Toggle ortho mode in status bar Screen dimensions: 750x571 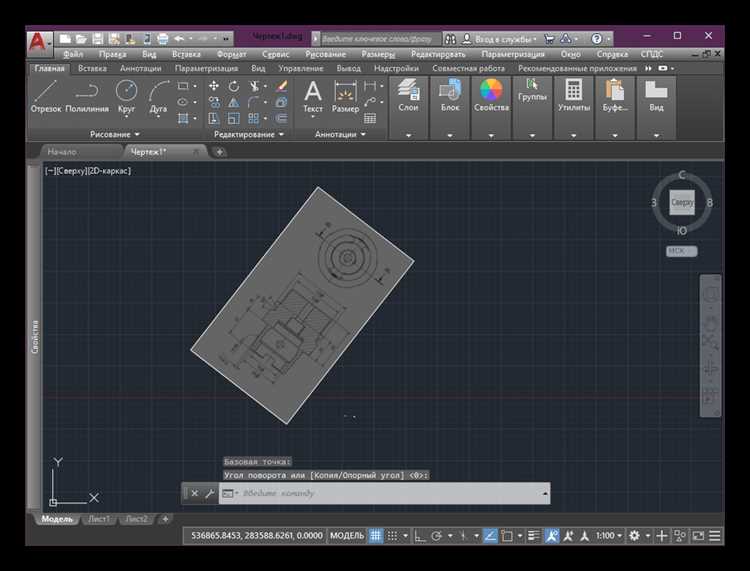tap(419, 536)
